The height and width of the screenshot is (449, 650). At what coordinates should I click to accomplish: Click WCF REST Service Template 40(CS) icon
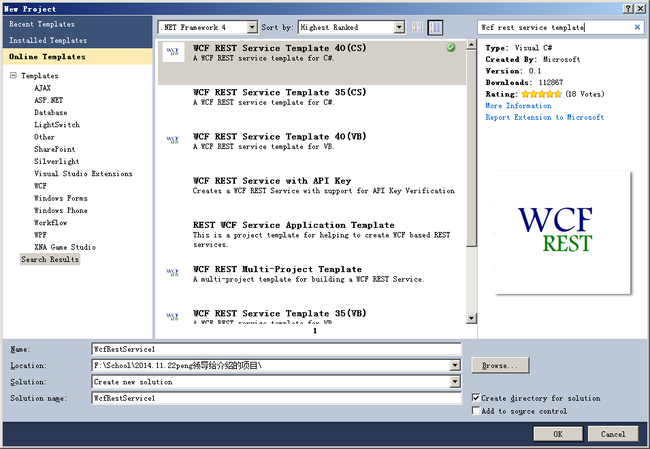pyautogui.click(x=173, y=52)
